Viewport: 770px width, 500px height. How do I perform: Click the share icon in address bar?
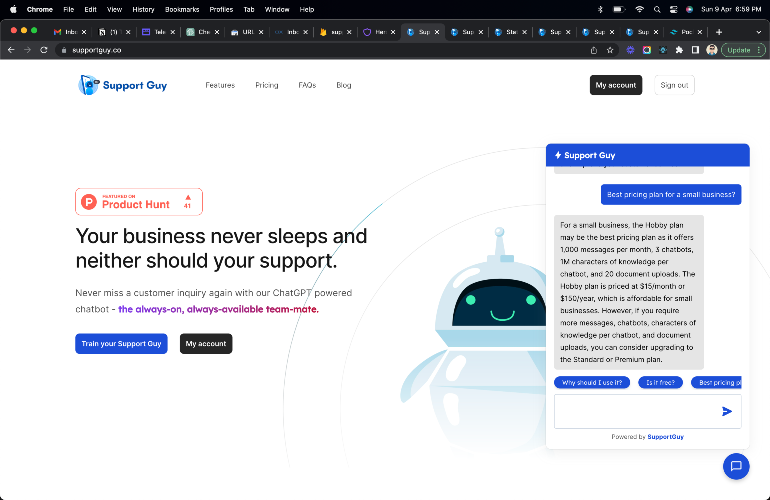click(594, 50)
